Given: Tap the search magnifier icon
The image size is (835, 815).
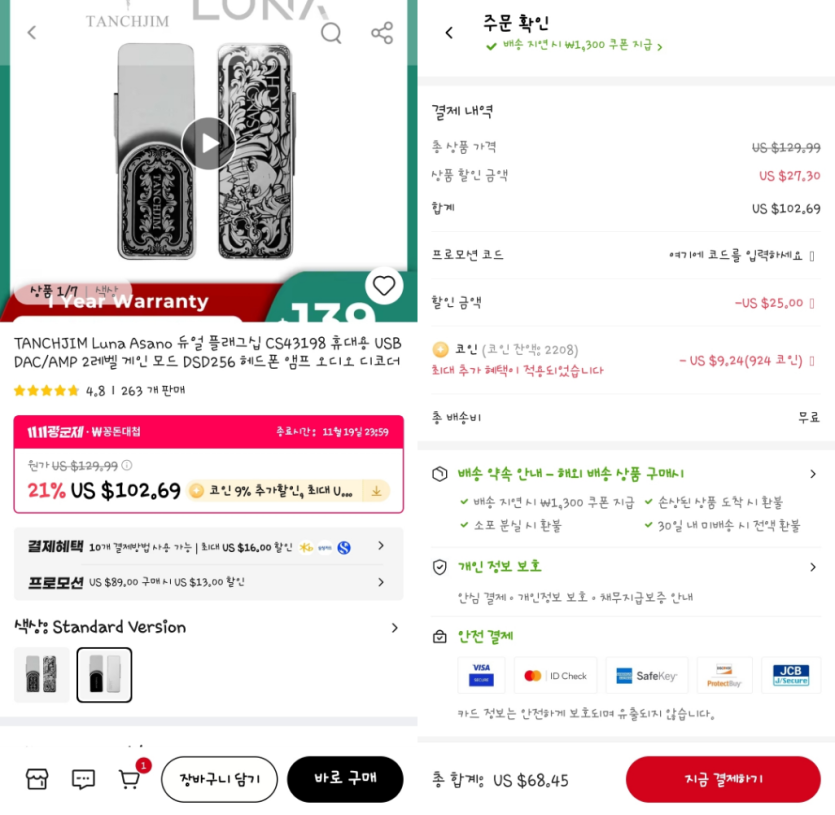Looking at the screenshot, I should [x=331, y=33].
